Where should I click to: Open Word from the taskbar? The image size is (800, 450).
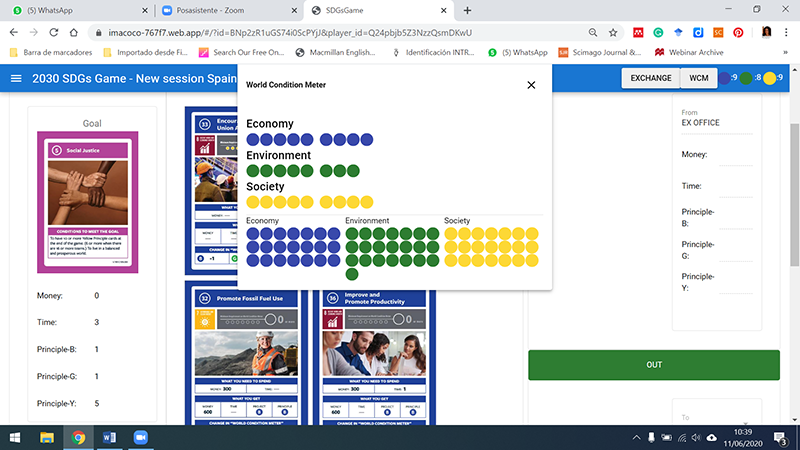point(109,438)
